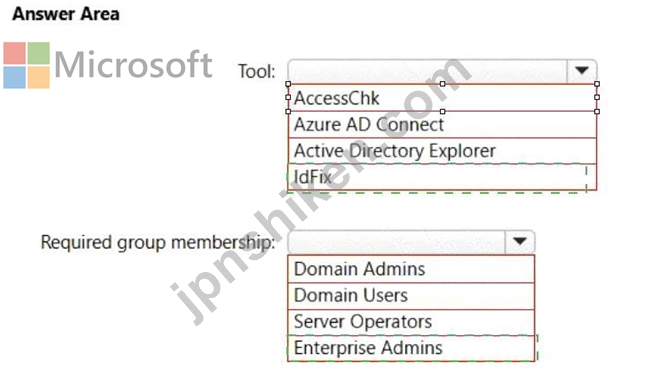Pick Active Directory Explorer option
Screen dimensions: 649x368
pyautogui.click(x=442, y=151)
